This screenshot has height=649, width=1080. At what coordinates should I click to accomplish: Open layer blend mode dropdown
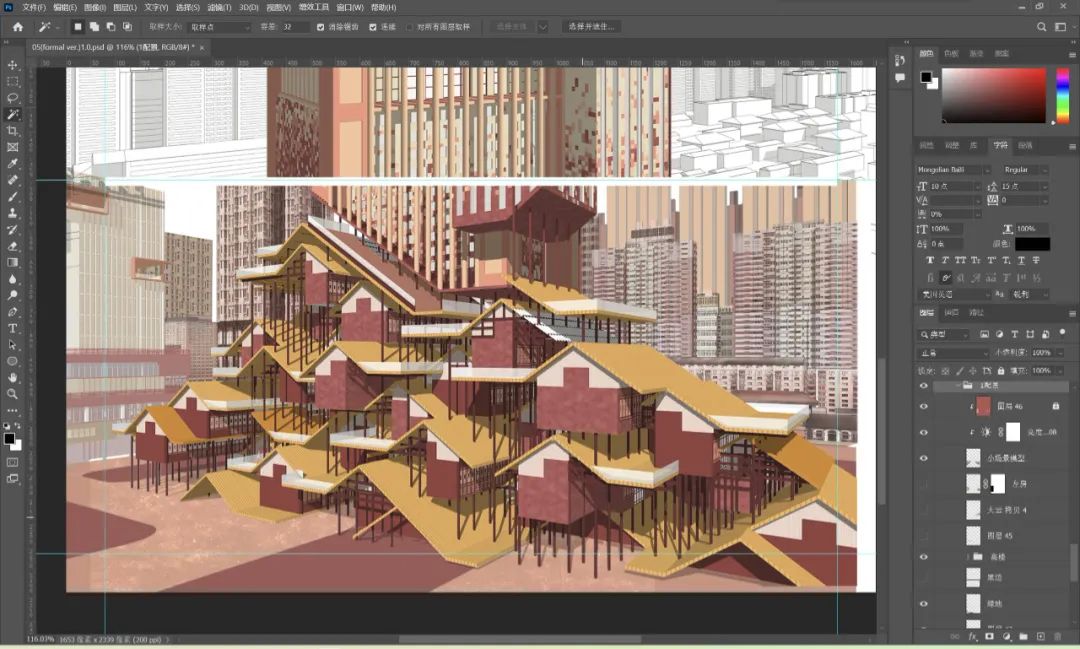(x=954, y=353)
